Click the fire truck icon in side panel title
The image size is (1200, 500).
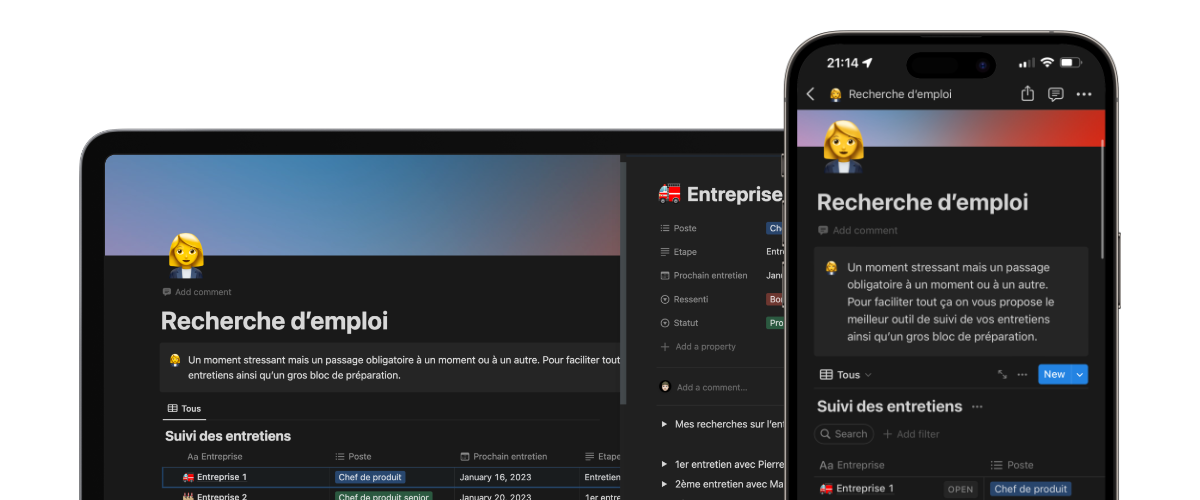point(669,194)
